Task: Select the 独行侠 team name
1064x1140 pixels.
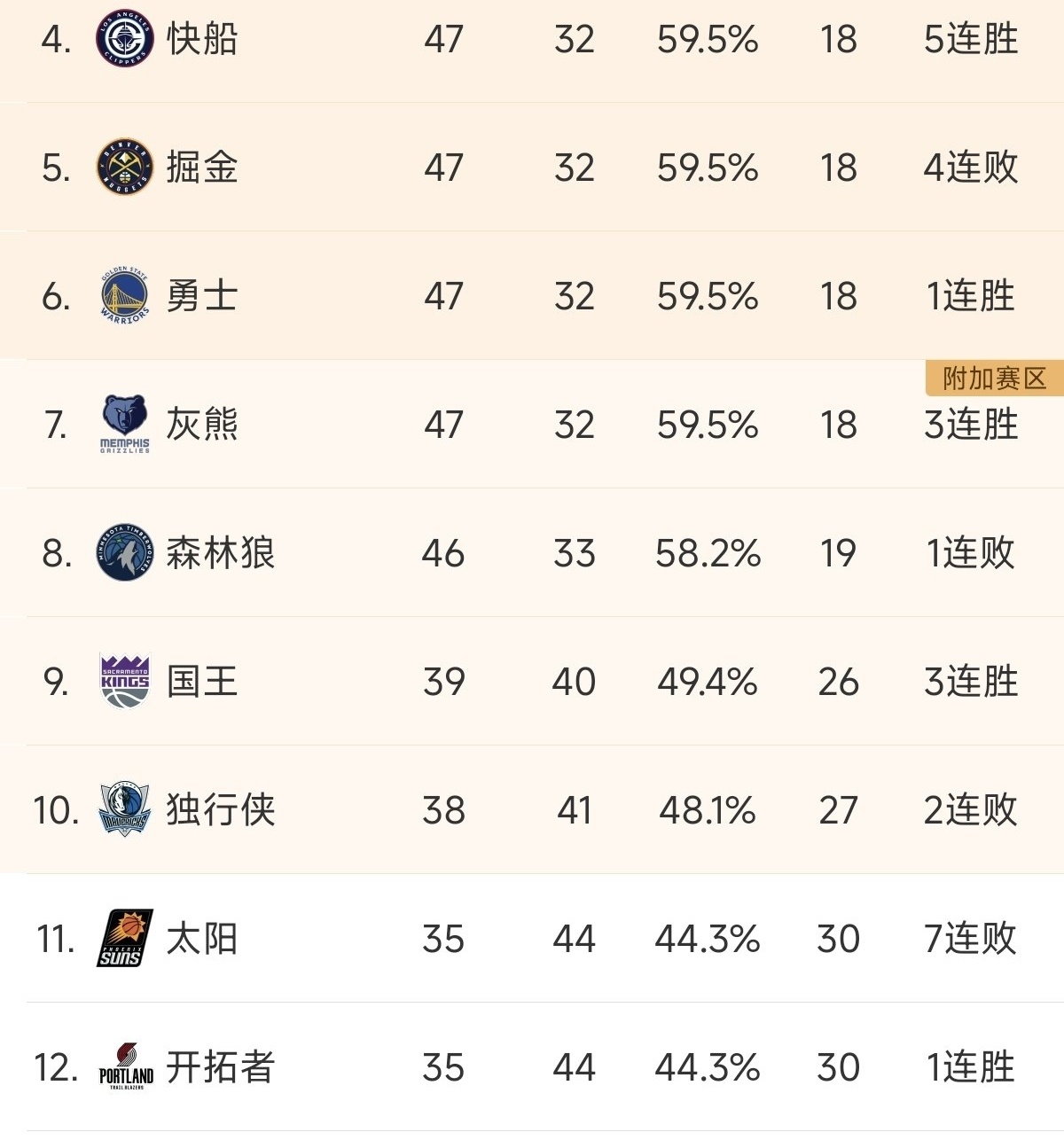Action: 220,809
